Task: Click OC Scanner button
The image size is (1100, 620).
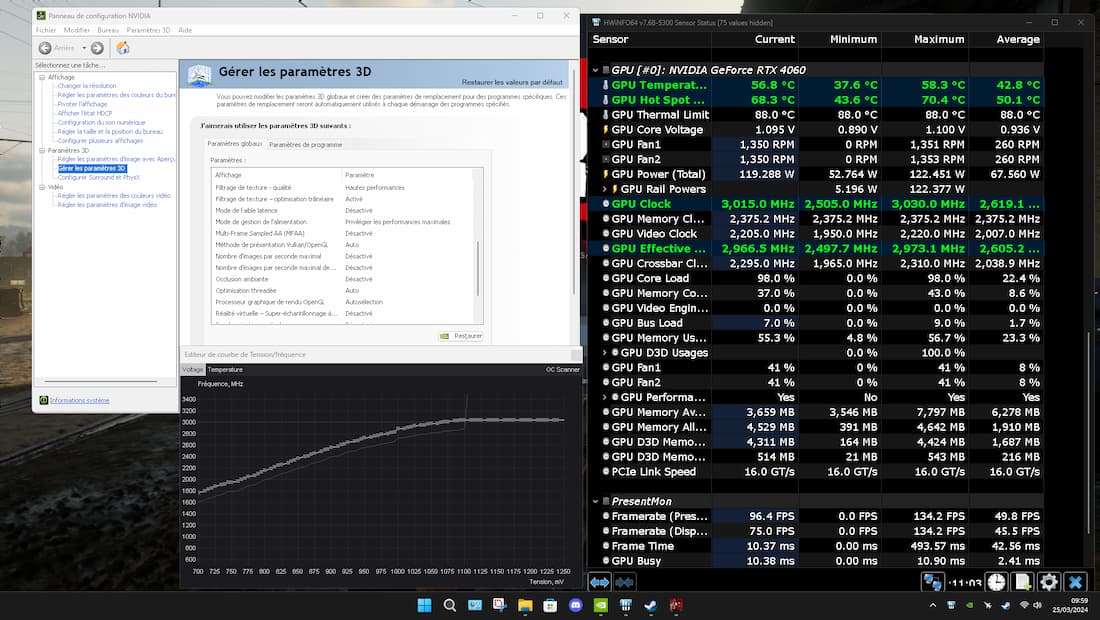Action: (x=563, y=370)
